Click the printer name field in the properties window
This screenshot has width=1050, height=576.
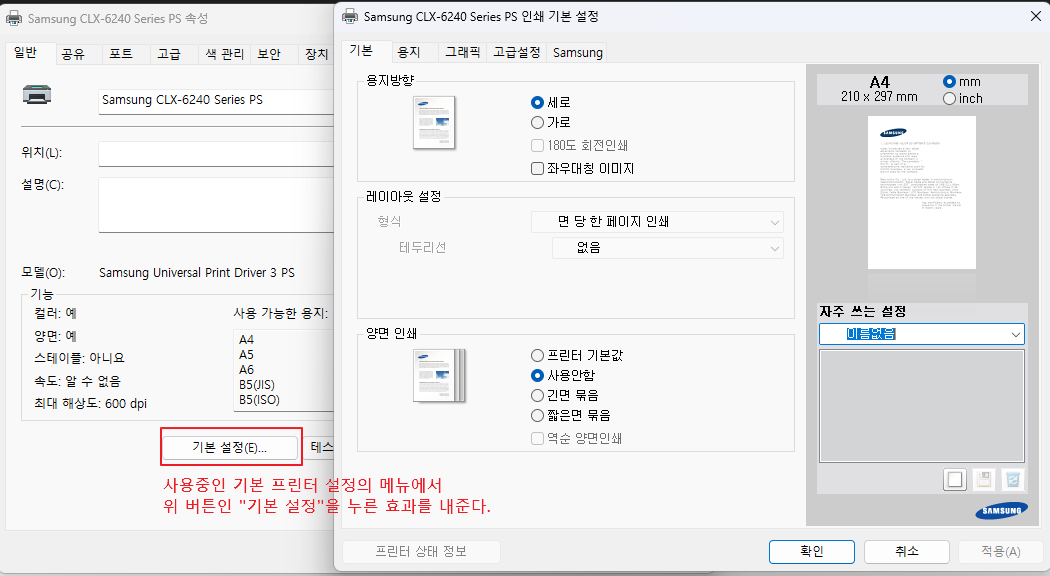click(216, 100)
